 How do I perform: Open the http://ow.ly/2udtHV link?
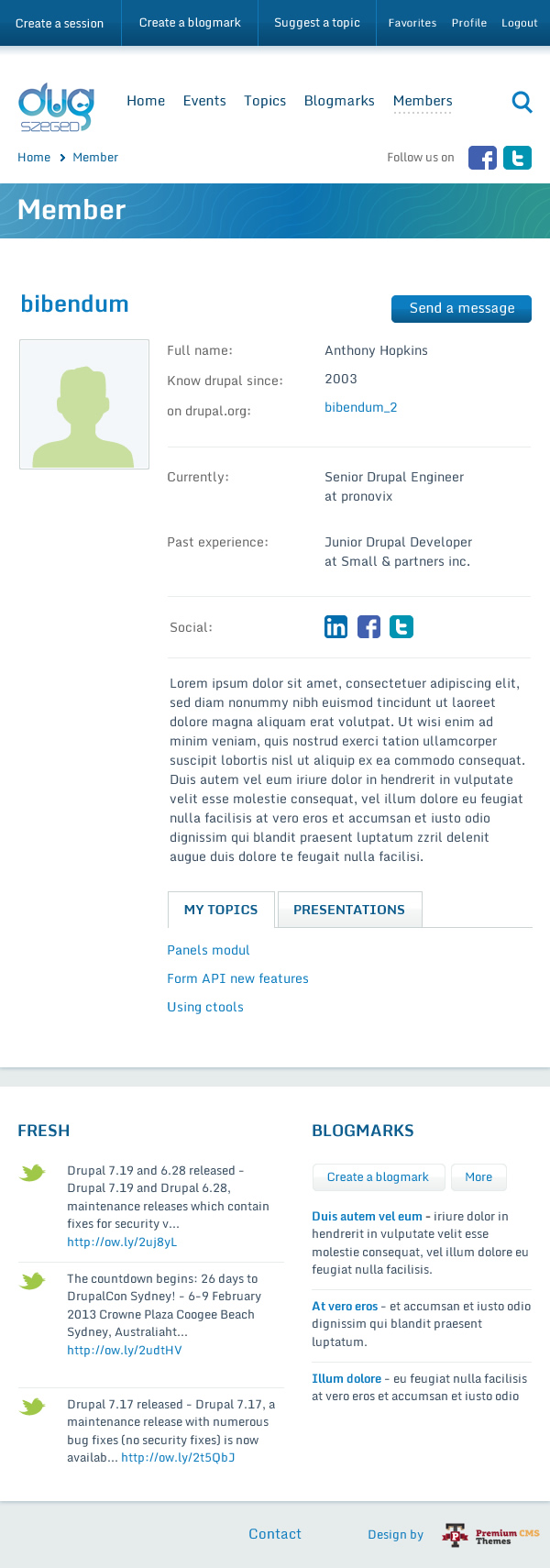click(125, 1351)
